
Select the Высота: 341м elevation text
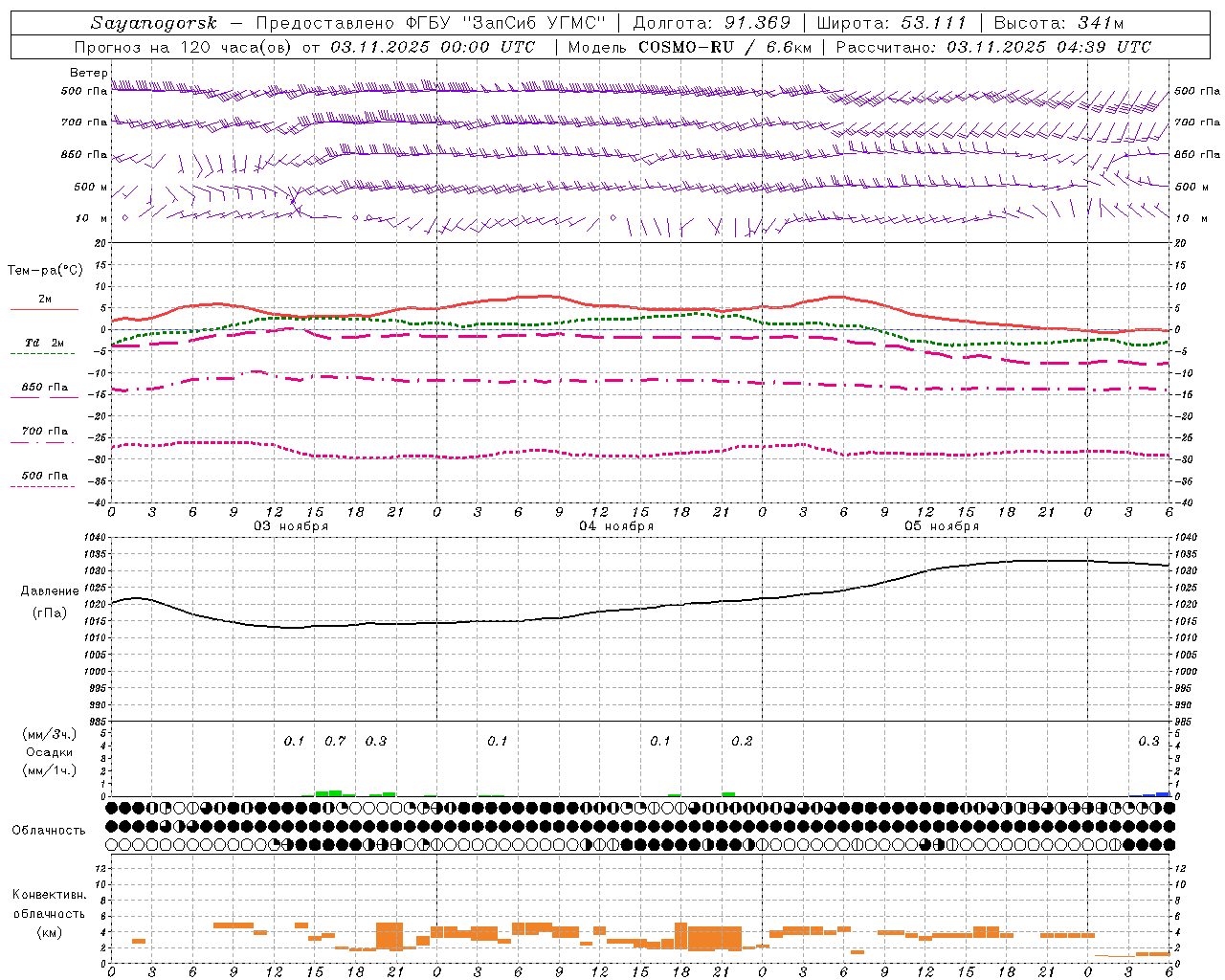point(1058,23)
